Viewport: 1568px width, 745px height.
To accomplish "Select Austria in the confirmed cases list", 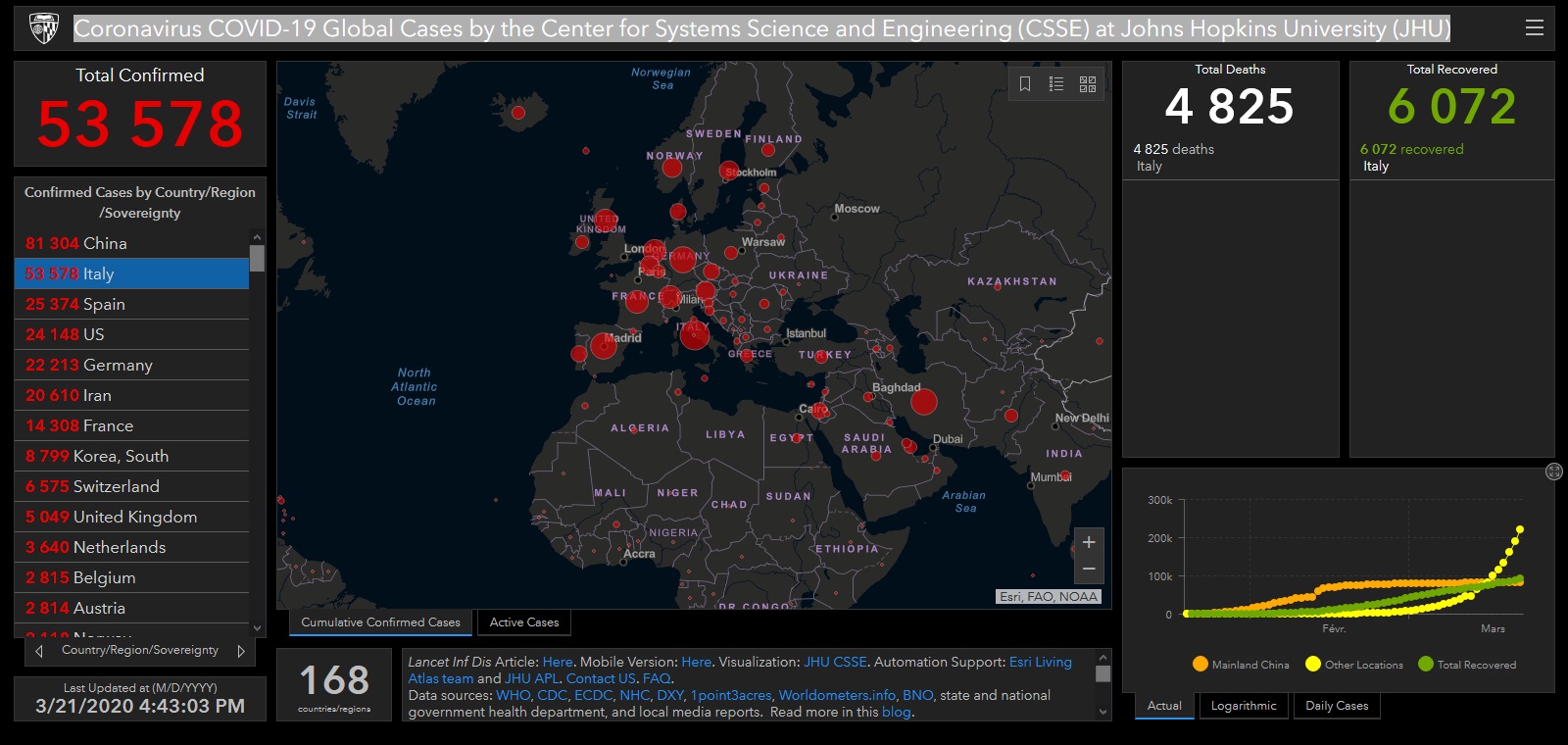I will click(132, 608).
